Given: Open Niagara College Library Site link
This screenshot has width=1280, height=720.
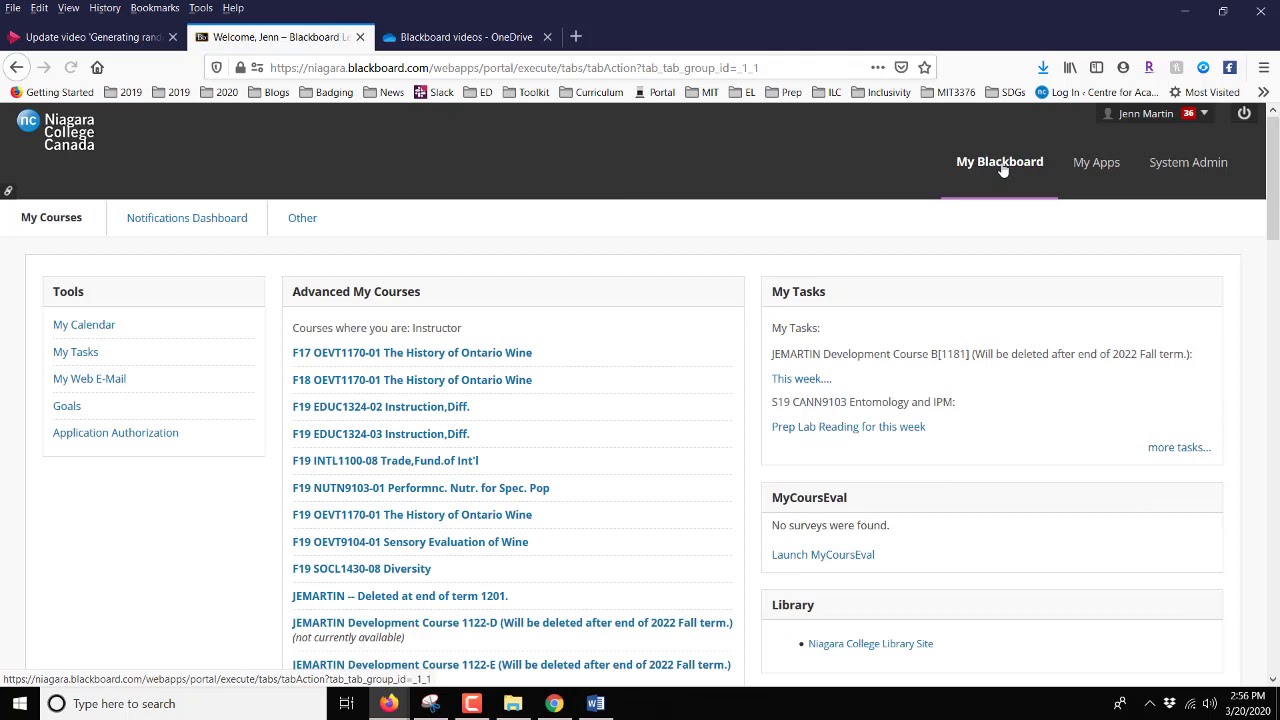Looking at the screenshot, I should pyautogui.click(x=870, y=644).
